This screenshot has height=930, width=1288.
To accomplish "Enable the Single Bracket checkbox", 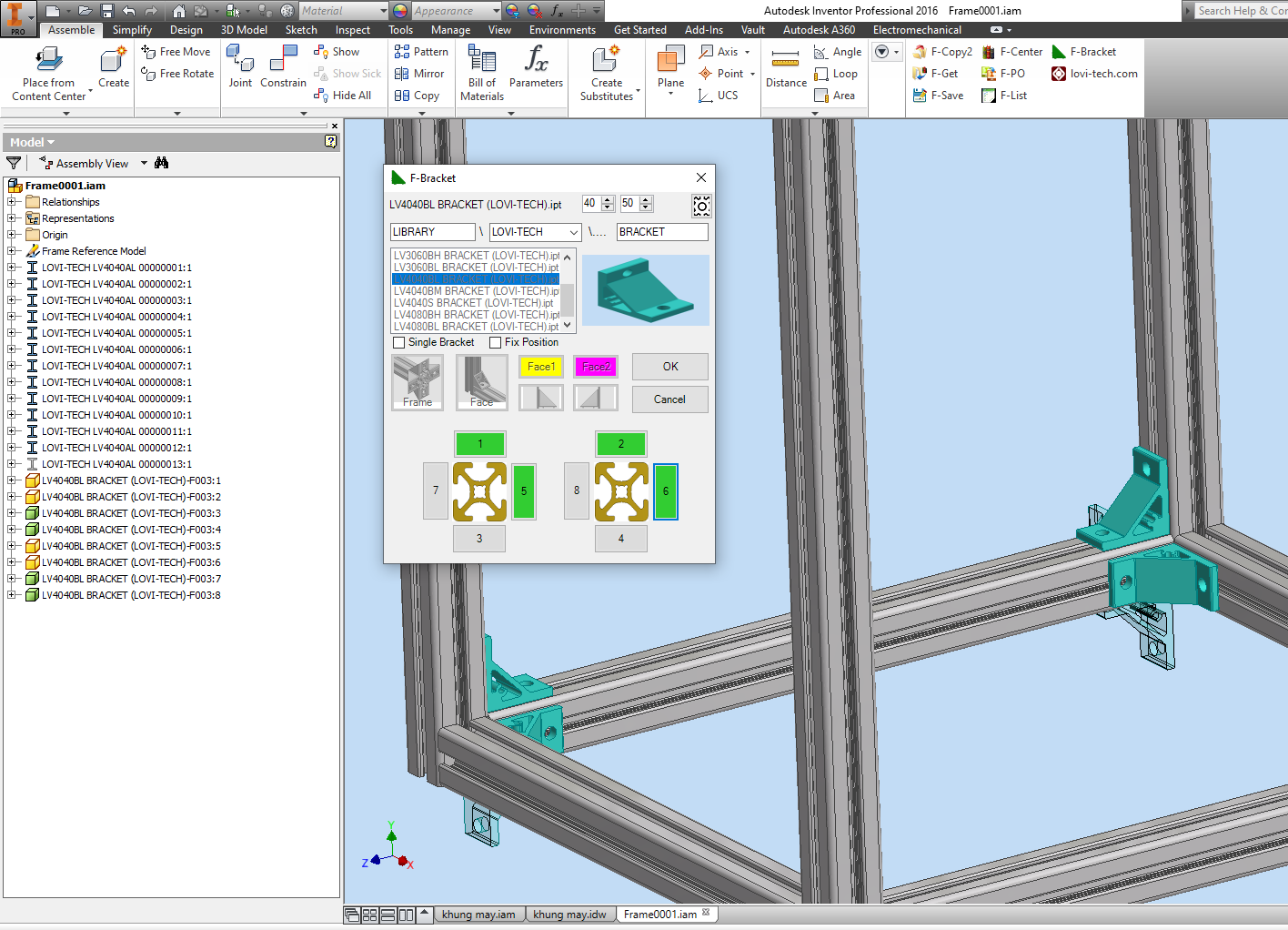I will click(398, 343).
